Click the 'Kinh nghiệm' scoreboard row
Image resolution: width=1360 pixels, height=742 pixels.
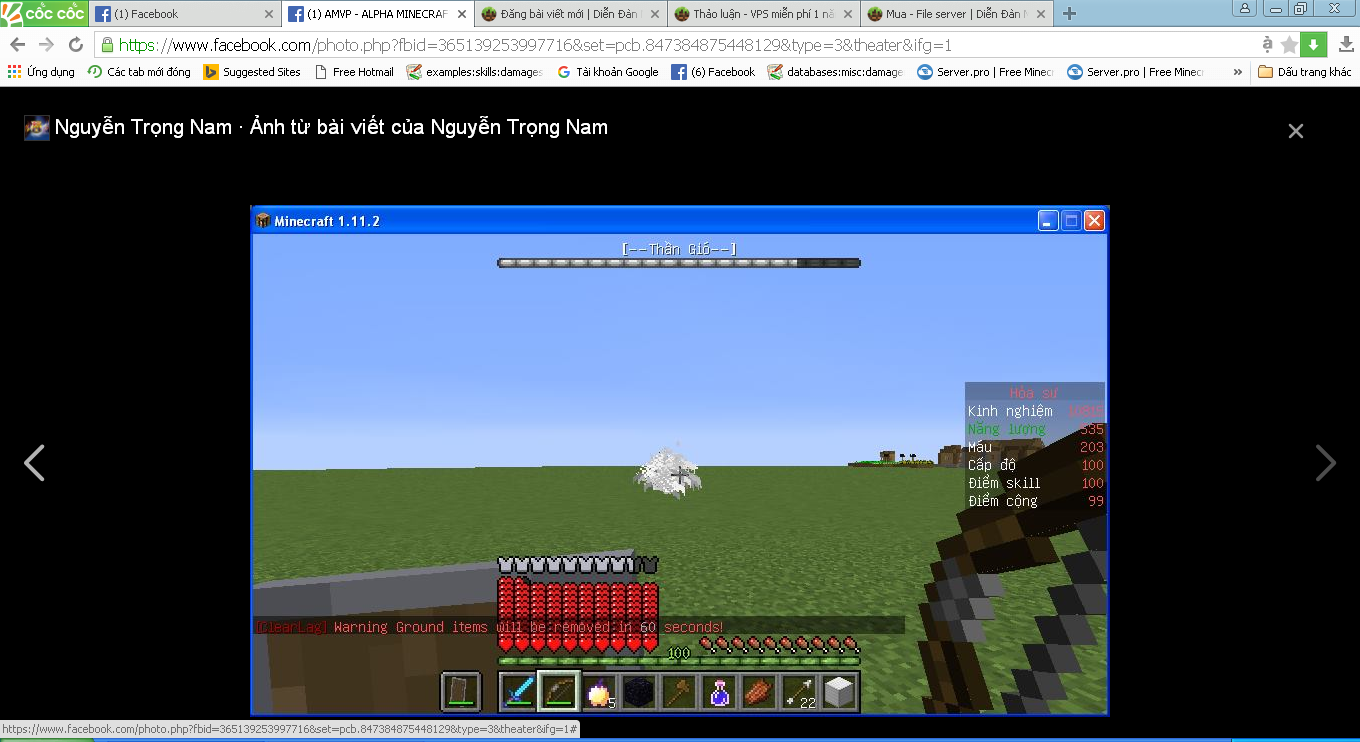pos(1035,411)
